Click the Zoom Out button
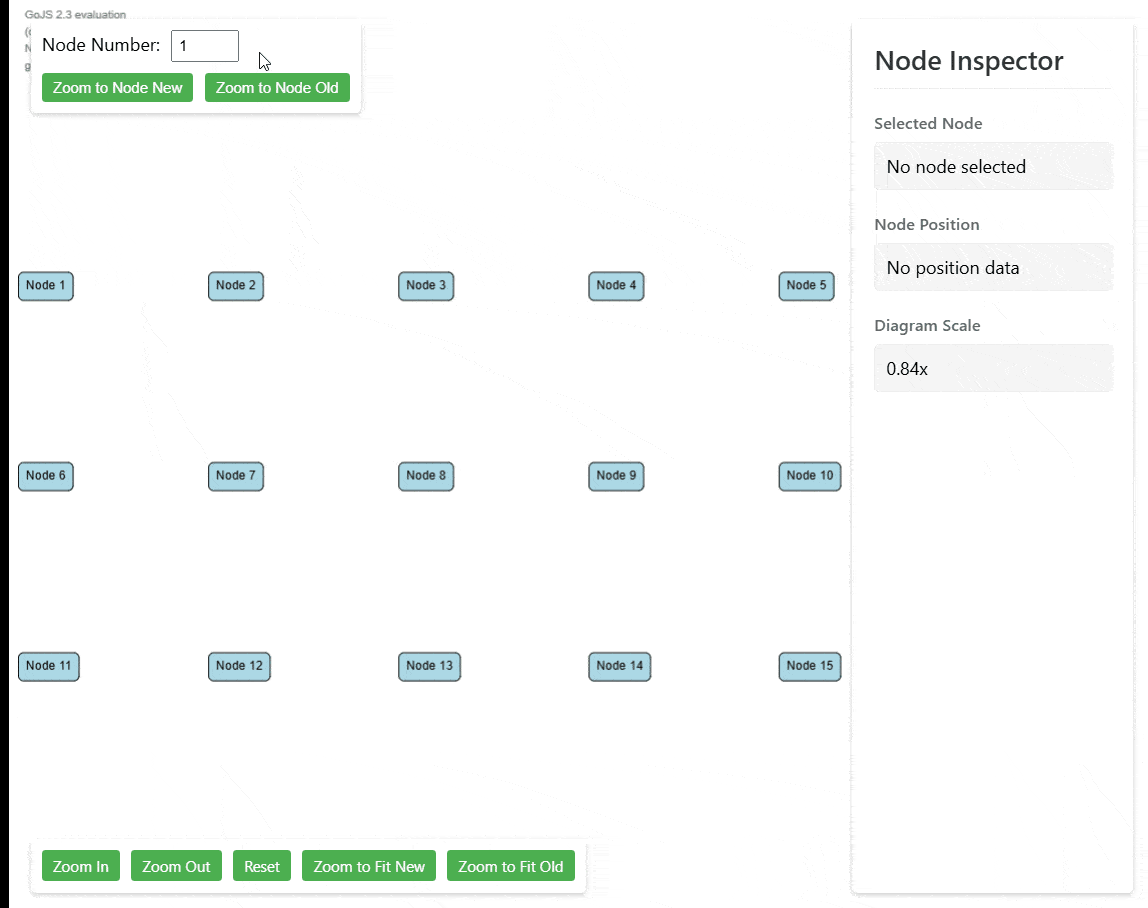 (176, 866)
